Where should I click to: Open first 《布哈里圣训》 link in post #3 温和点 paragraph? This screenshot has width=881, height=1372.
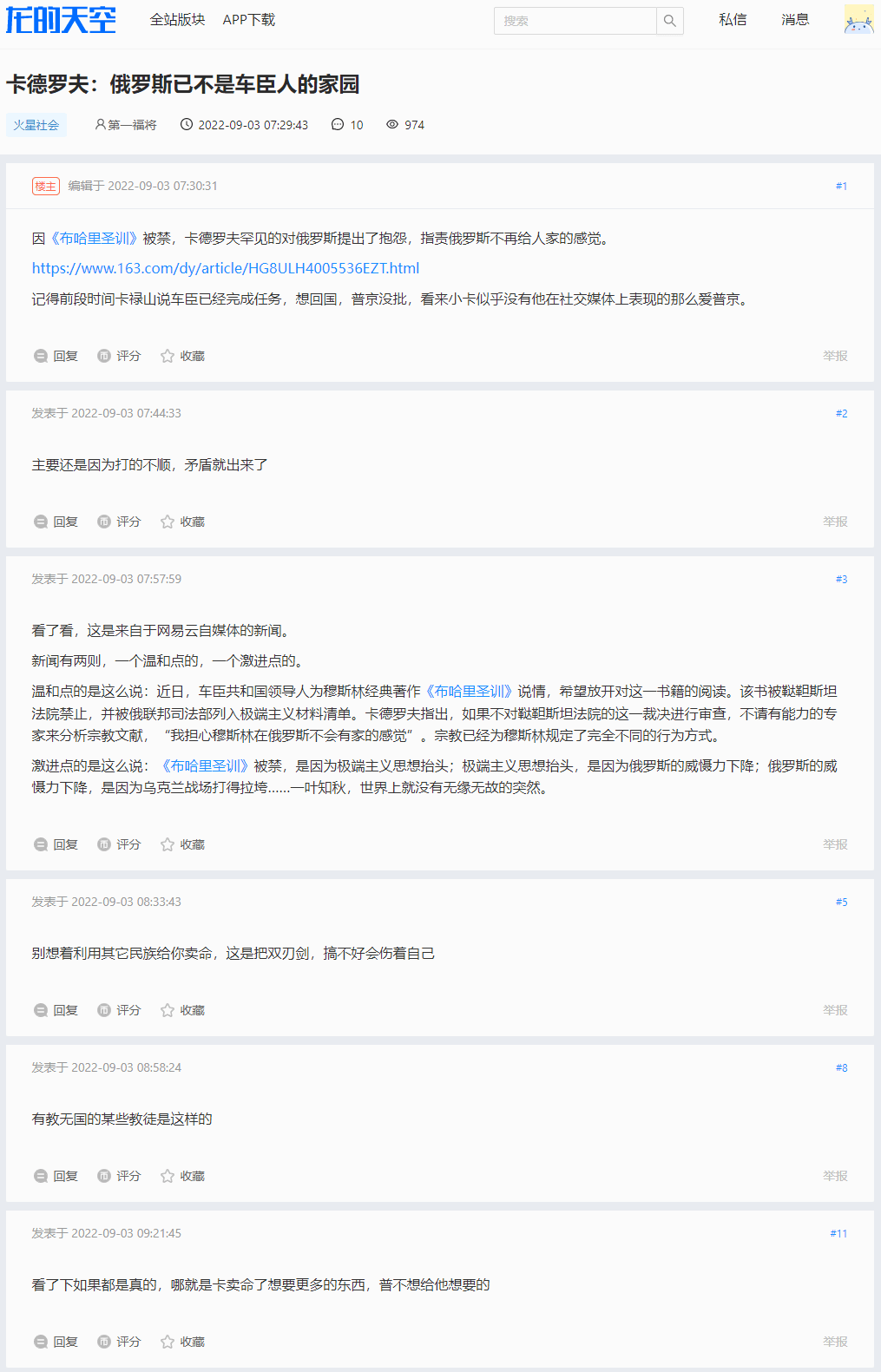[470, 692]
